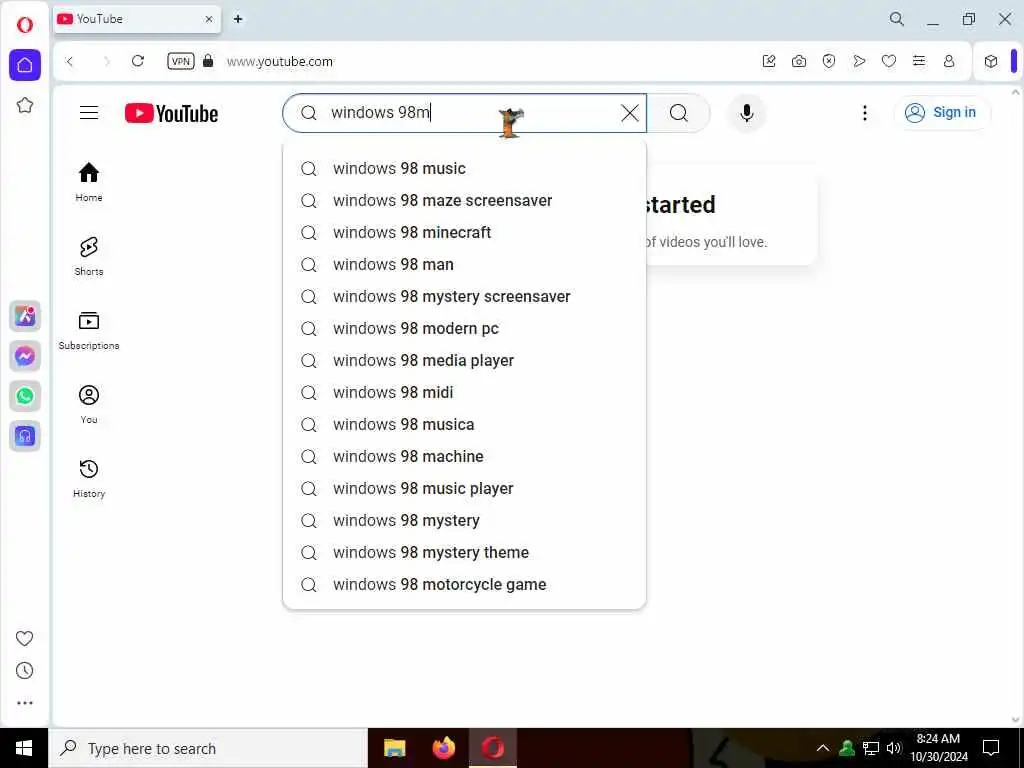The width and height of the screenshot is (1024, 768).
Task: Open Pinboards heart icon in sidebar
Action: tap(25, 638)
